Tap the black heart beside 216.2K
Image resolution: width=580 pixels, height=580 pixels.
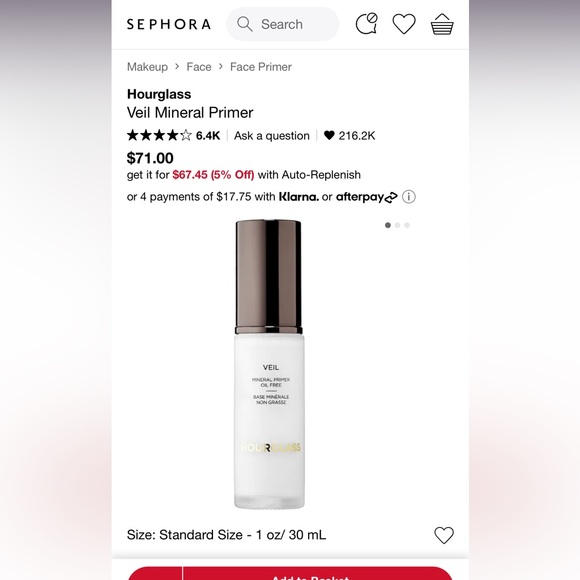pyautogui.click(x=329, y=135)
